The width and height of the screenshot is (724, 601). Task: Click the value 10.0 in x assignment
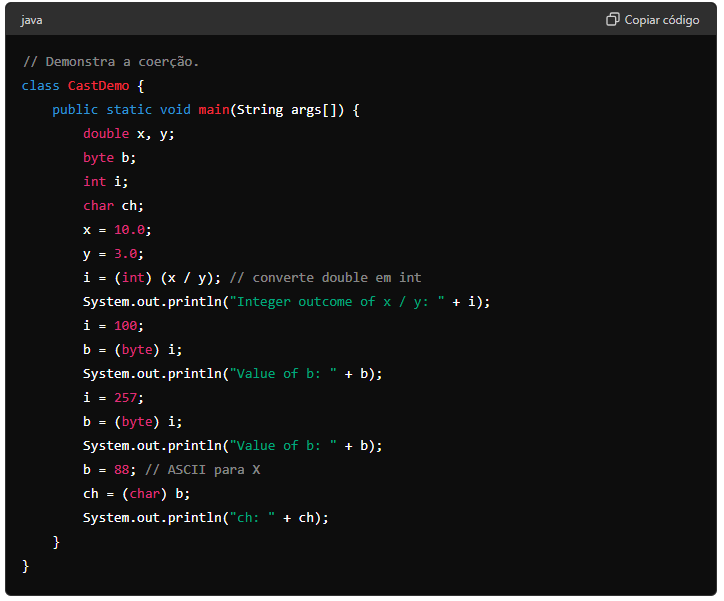129,230
